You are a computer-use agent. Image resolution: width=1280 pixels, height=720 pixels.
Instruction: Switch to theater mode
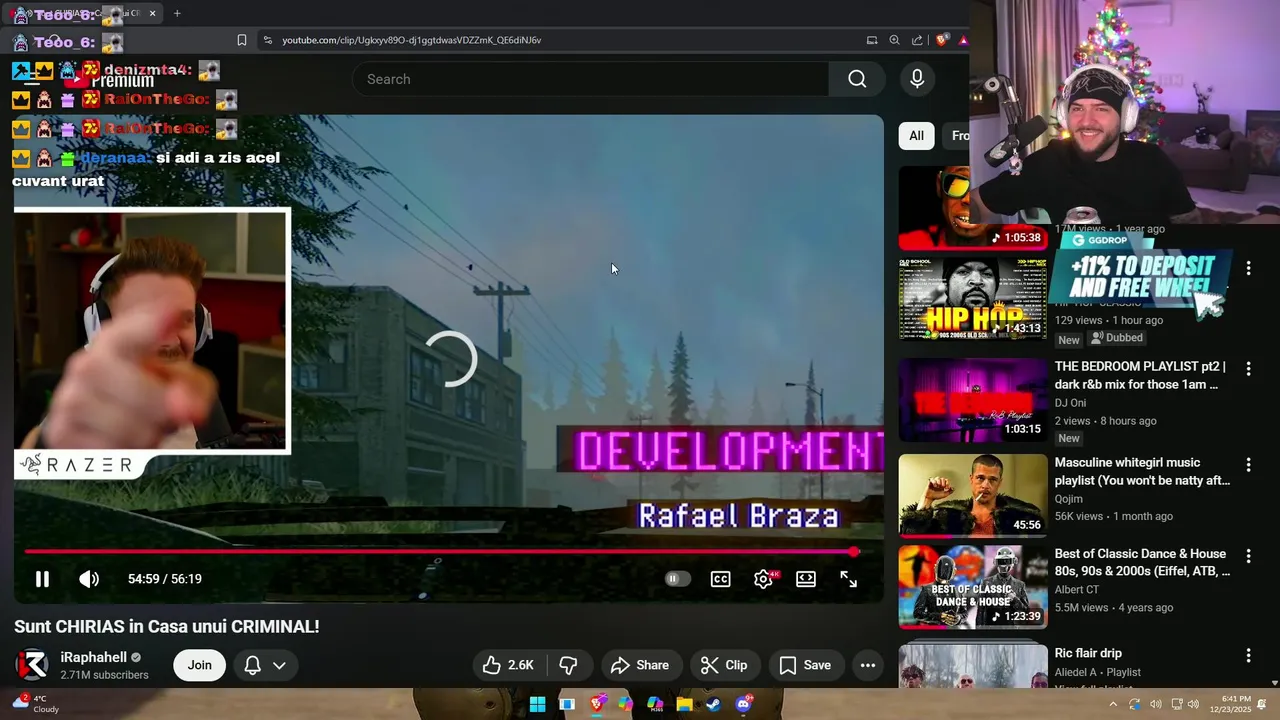(x=806, y=579)
